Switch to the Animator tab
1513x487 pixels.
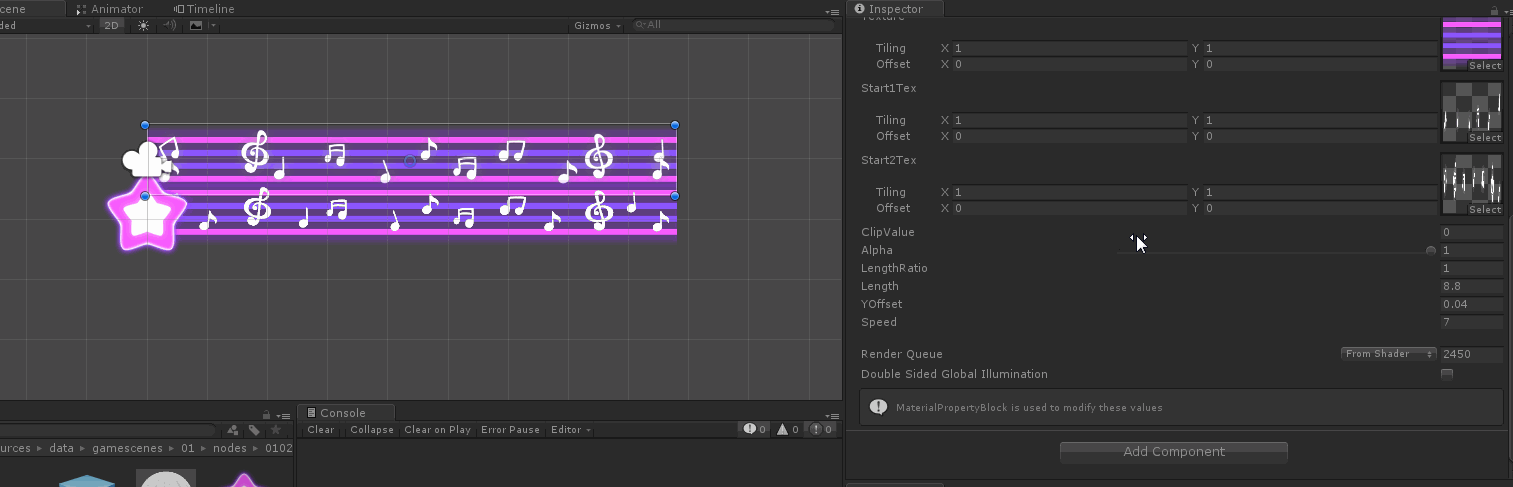tap(109, 8)
